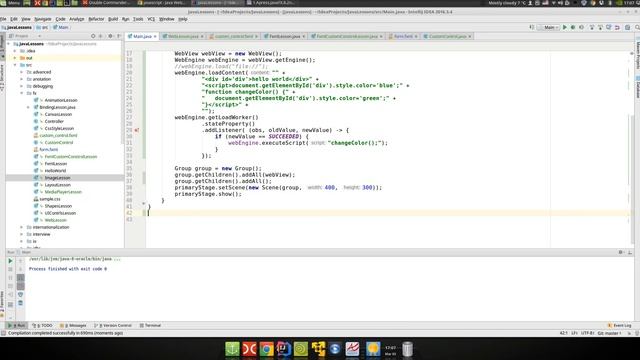The width and height of the screenshot is (640, 360).
Task: Click the Run panel settings gear
Action: tap(621, 252)
